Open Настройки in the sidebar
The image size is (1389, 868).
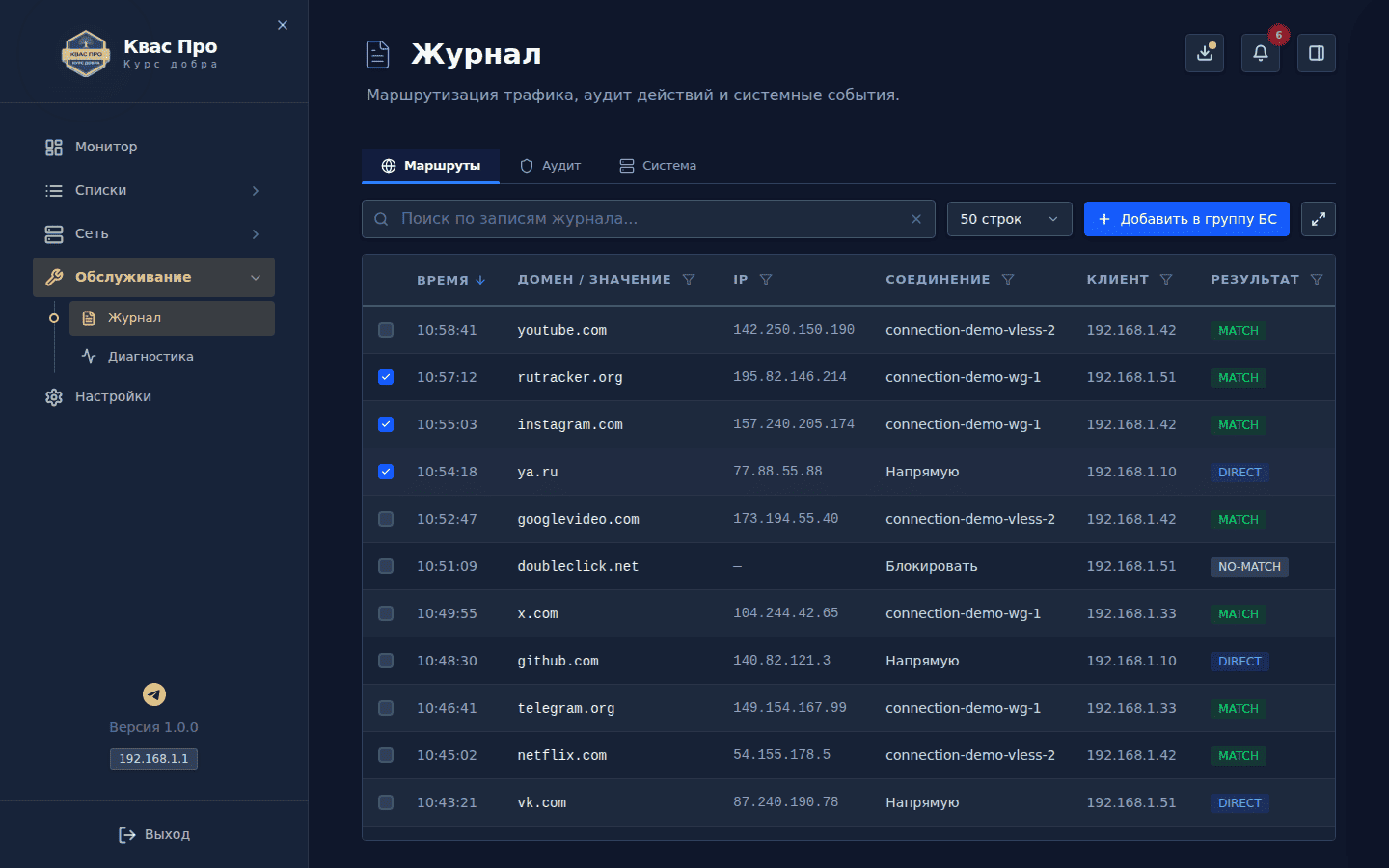click(153, 396)
